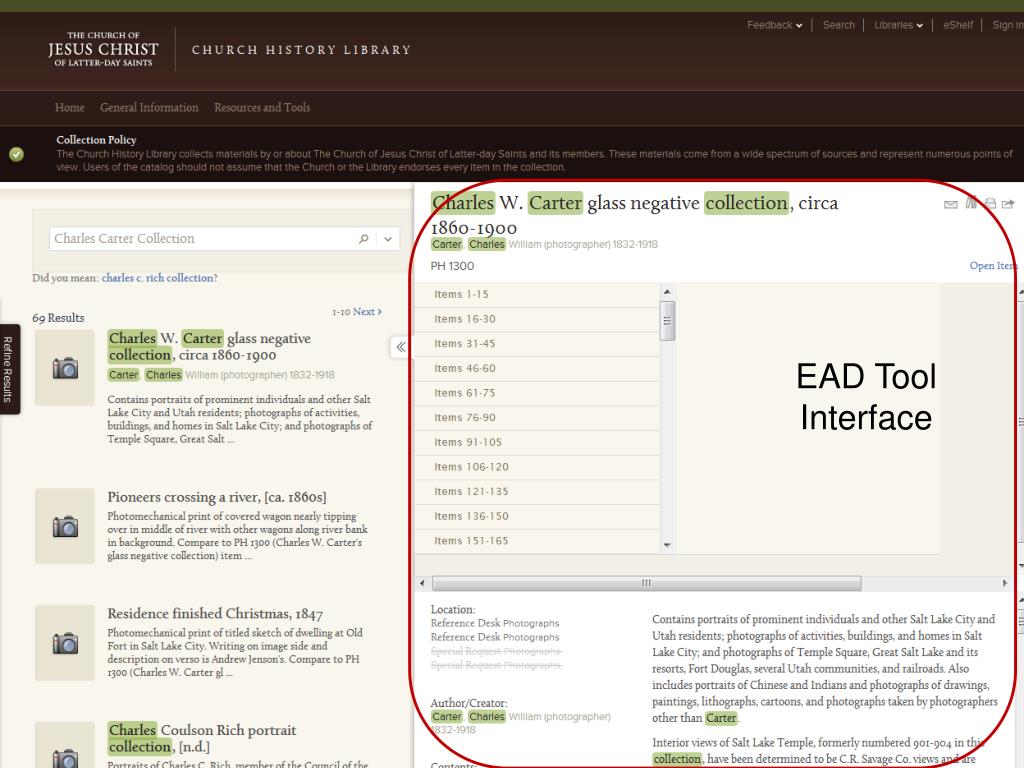Click the search magnifier icon
Image resolution: width=1024 pixels, height=768 pixels.
pos(364,239)
